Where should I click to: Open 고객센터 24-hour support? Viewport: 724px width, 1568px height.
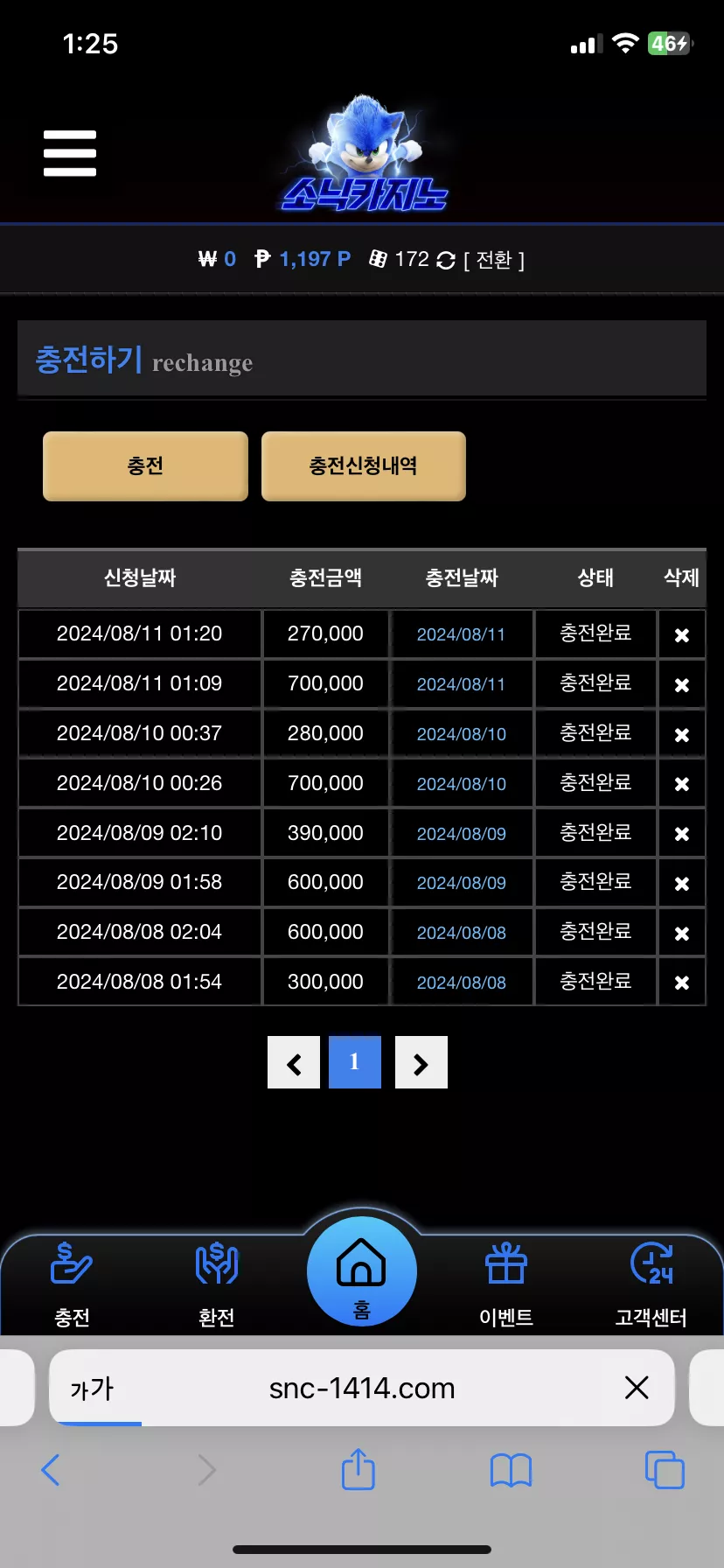[x=651, y=1283]
